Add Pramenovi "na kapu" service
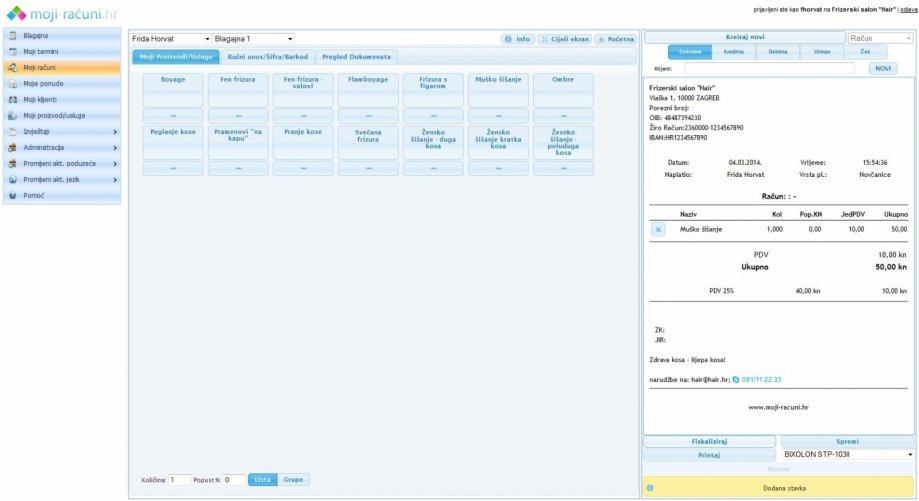The image size is (919, 501). tap(238, 142)
